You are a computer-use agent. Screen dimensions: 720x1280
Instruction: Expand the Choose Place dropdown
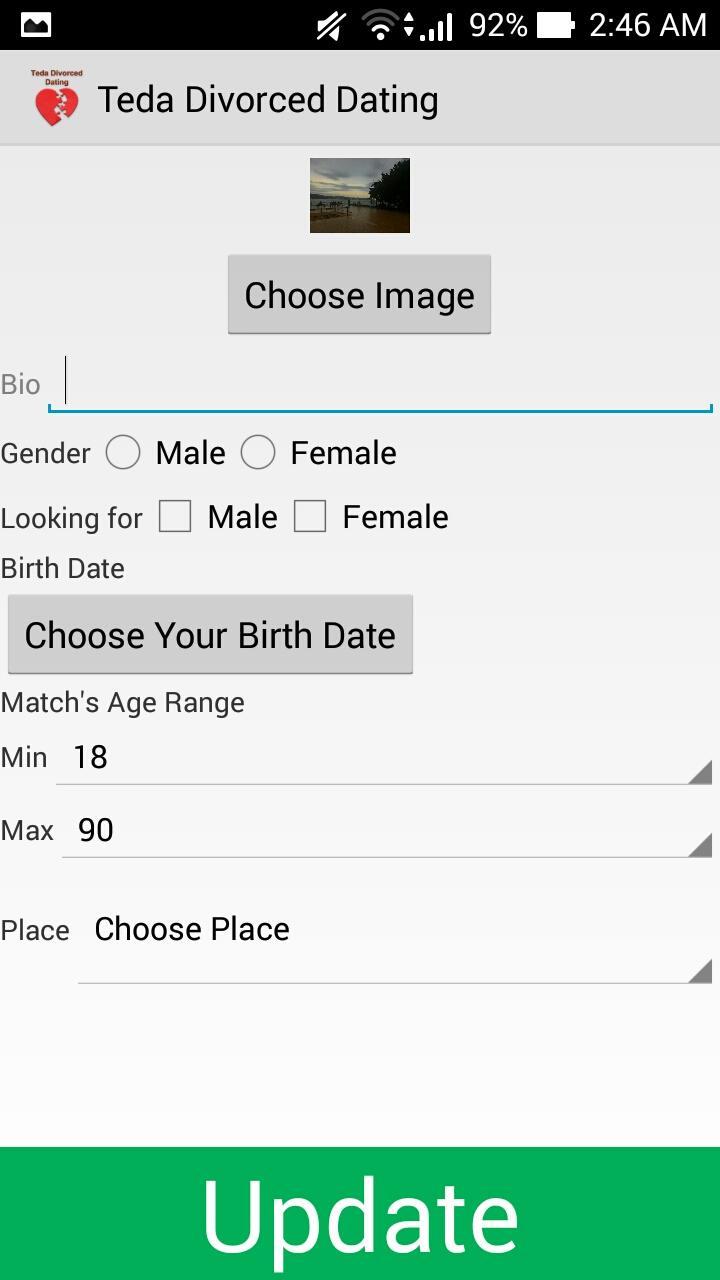pyautogui.click(x=395, y=945)
